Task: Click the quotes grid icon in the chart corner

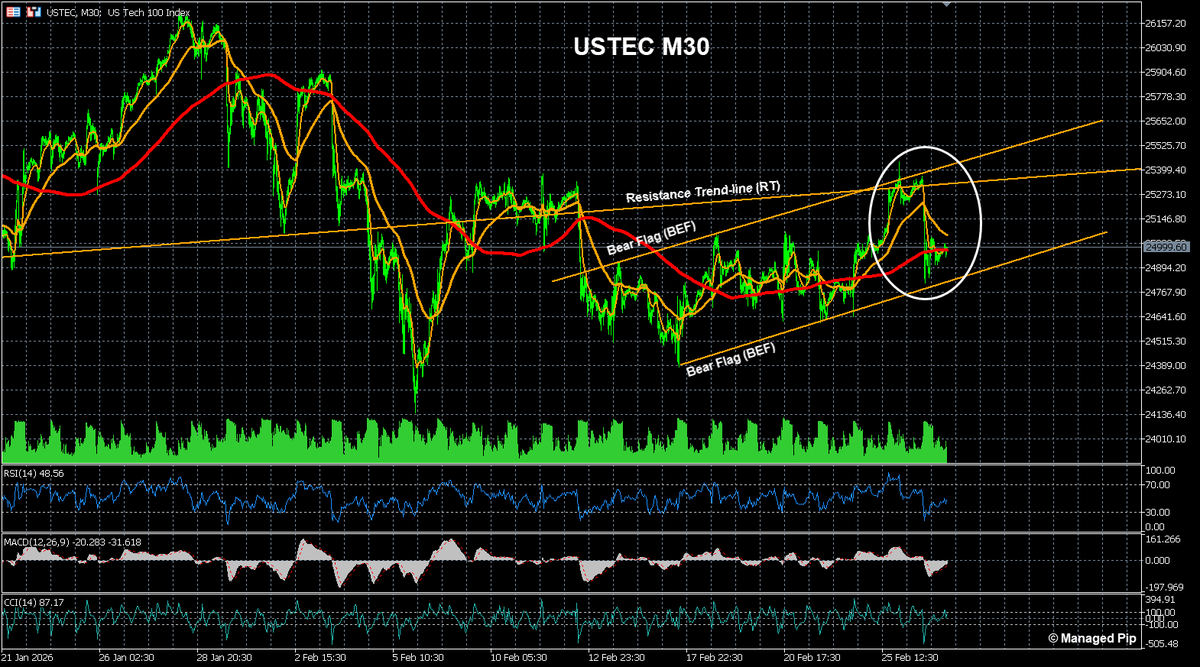Action: (13, 11)
